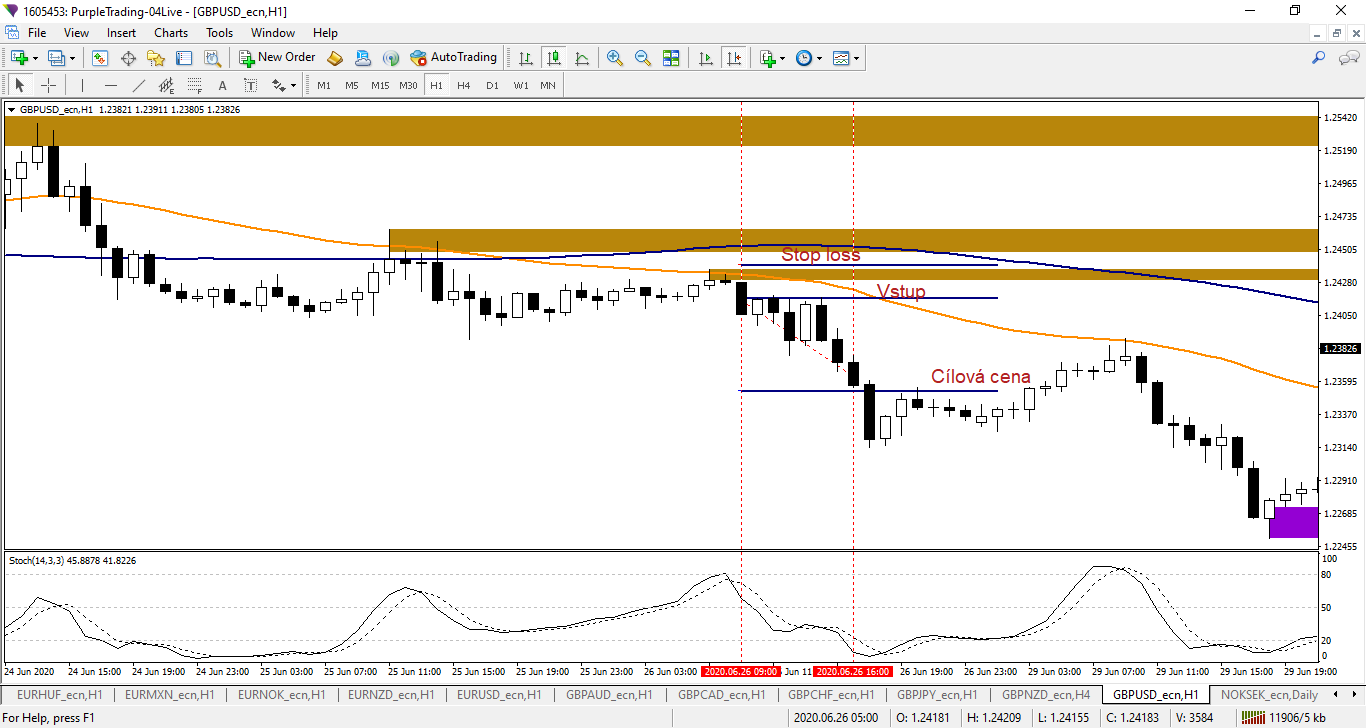Viewport: 1366px width, 728px height.
Task: Switch to the EURUSD_ecn,H1 chart tab
Action: pyautogui.click(x=498, y=694)
